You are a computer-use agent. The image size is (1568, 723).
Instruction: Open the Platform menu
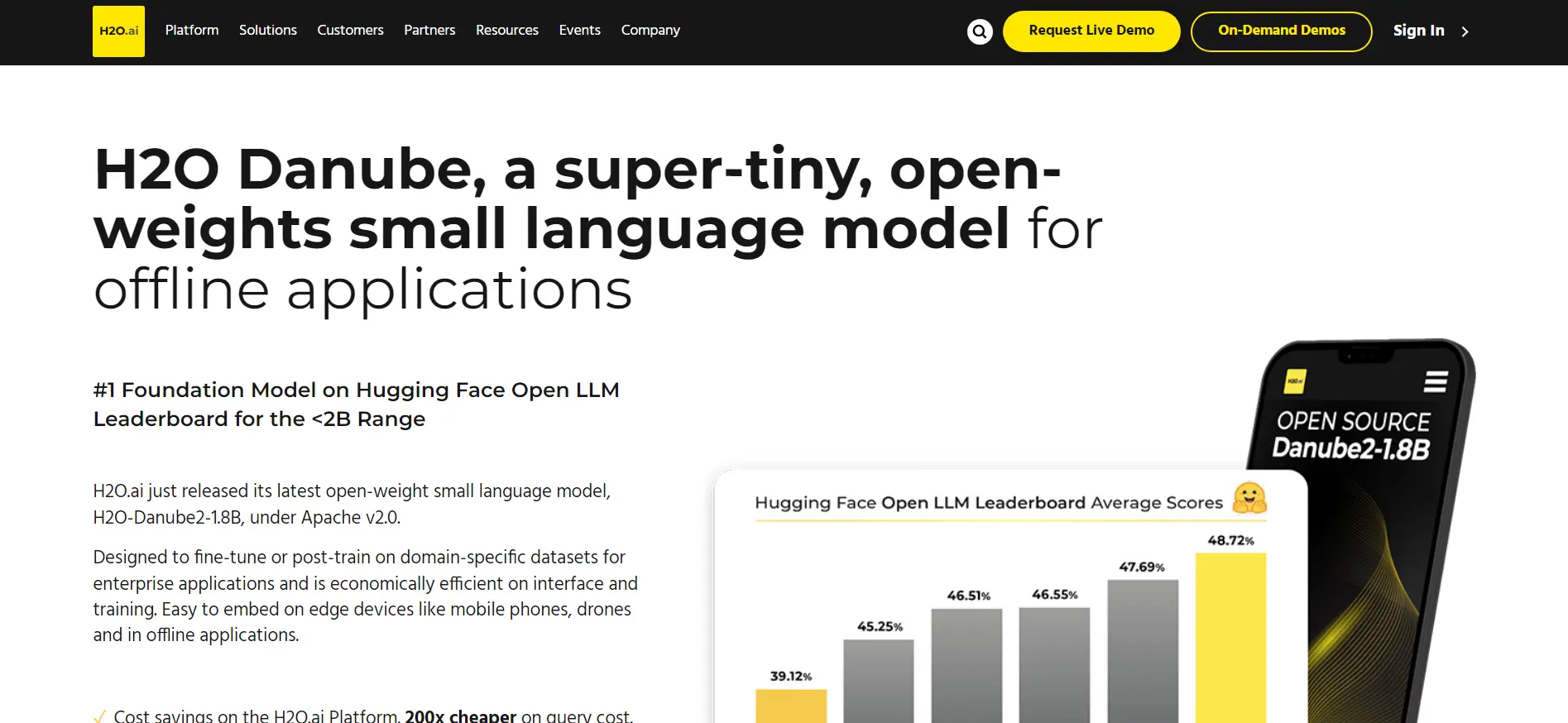(192, 30)
